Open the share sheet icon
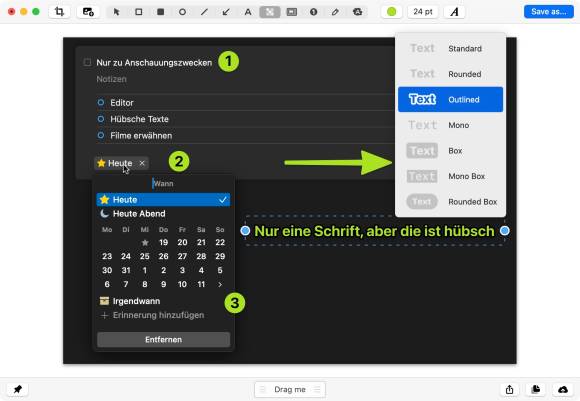The image size is (580, 401). tap(509, 389)
